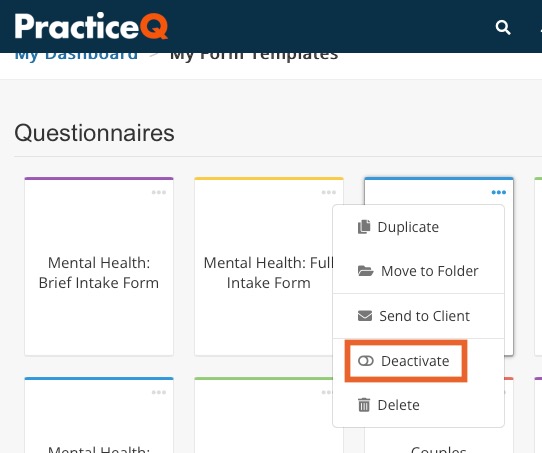This screenshot has height=453, width=542.
Task: Toggle the Deactivate switch icon
Action: tap(366, 361)
